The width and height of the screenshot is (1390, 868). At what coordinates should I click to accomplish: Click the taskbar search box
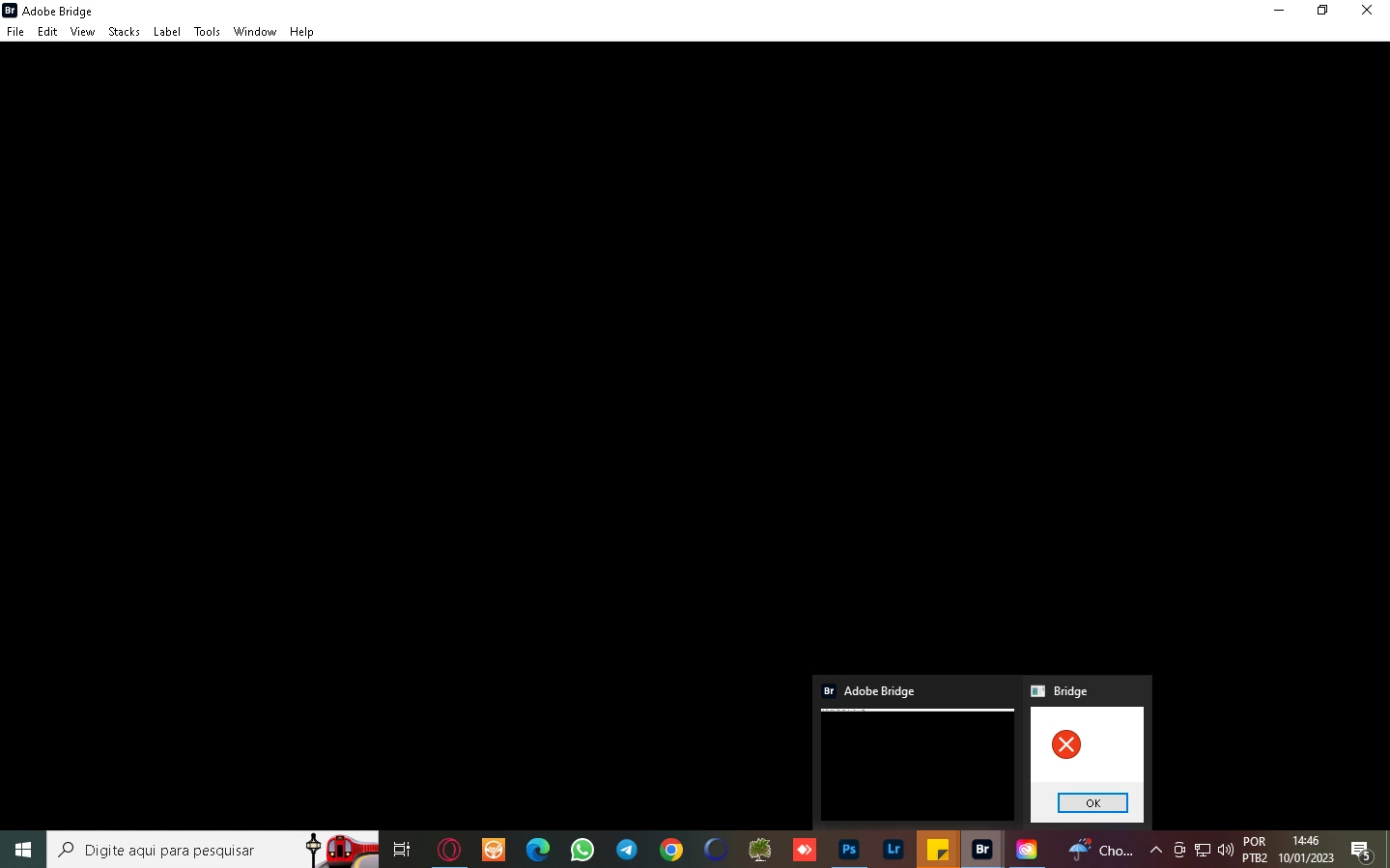[213, 850]
